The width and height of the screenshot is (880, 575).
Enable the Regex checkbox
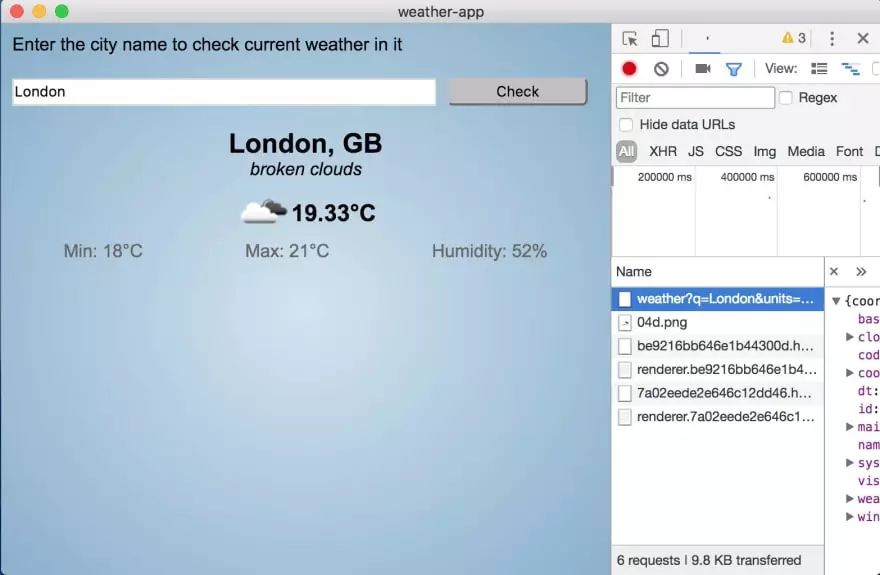point(786,98)
